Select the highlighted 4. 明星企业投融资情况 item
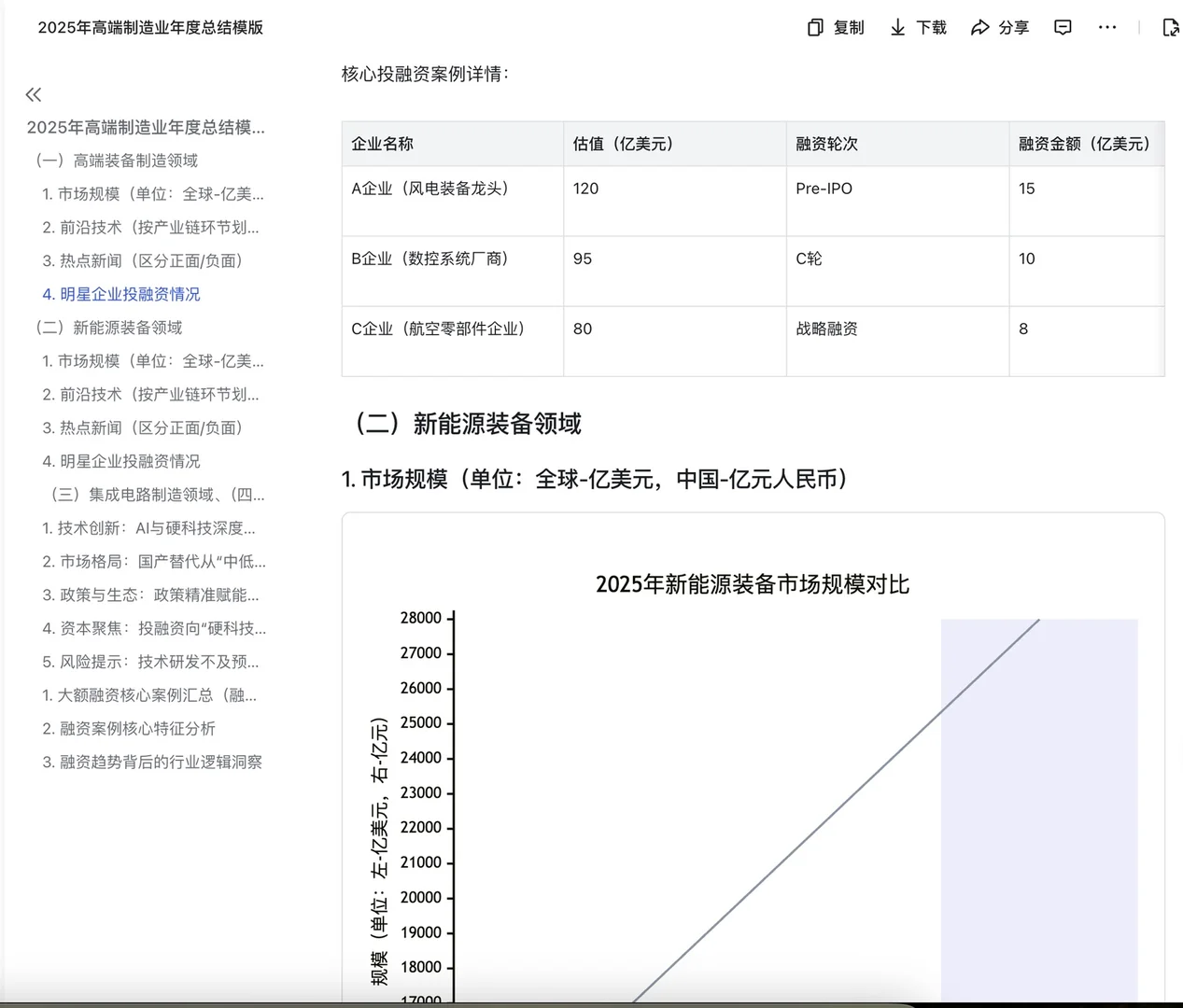1183x1008 pixels. pos(121,294)
